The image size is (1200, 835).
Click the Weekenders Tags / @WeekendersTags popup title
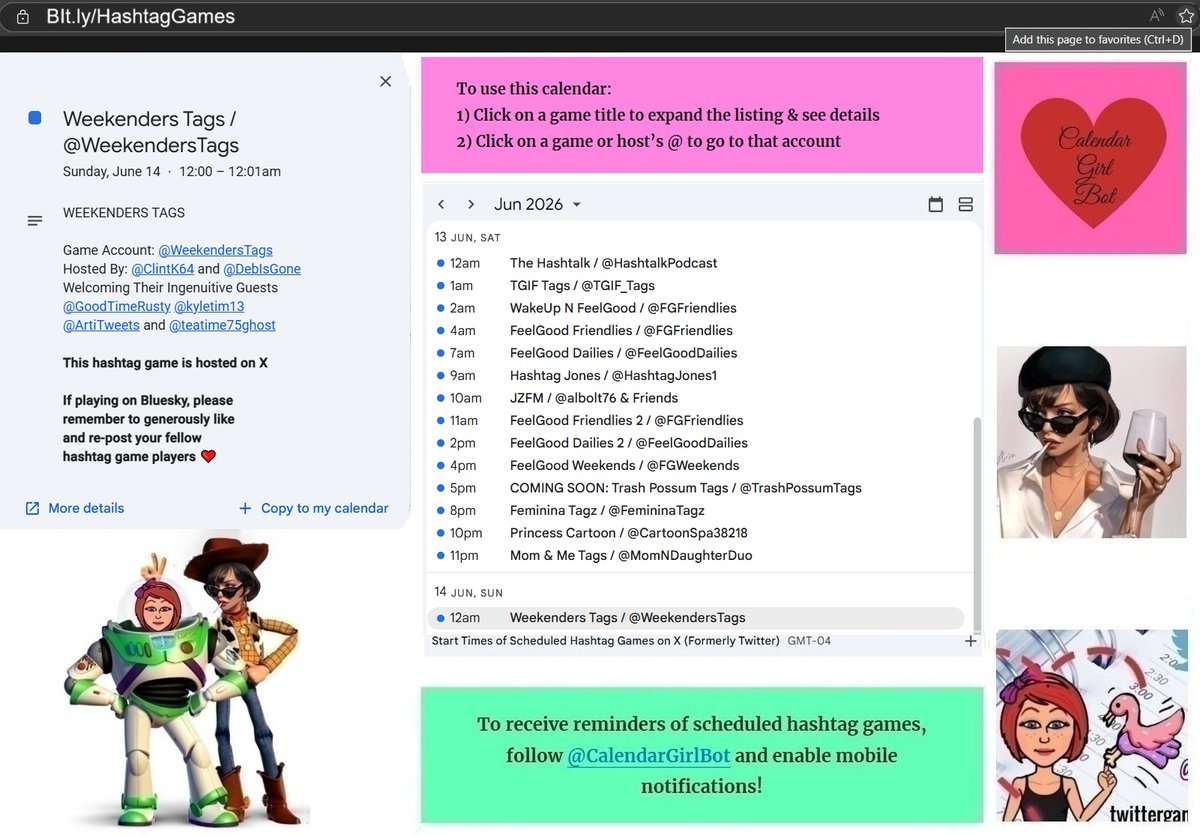coord(151,132)
